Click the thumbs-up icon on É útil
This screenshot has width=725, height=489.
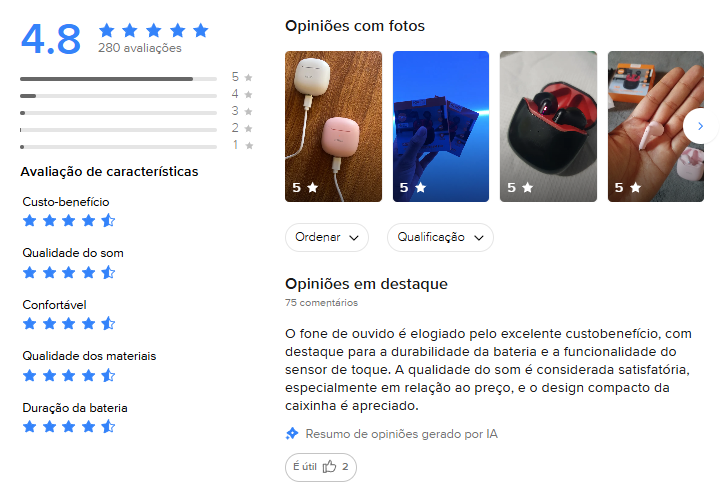[x=329, y=467]
